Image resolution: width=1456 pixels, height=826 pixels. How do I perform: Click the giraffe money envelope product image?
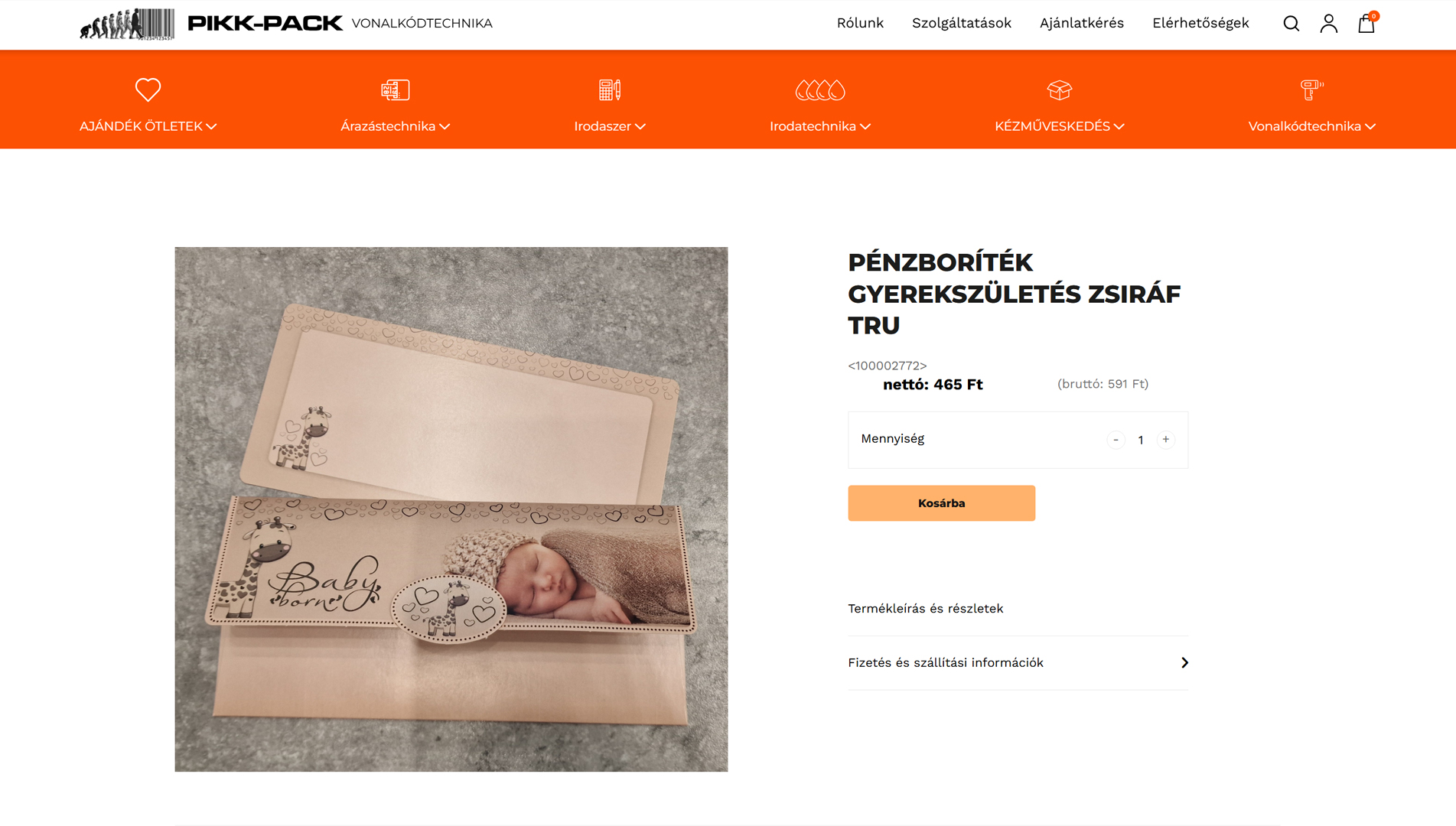pyautogui.click(x=451, y=509)
